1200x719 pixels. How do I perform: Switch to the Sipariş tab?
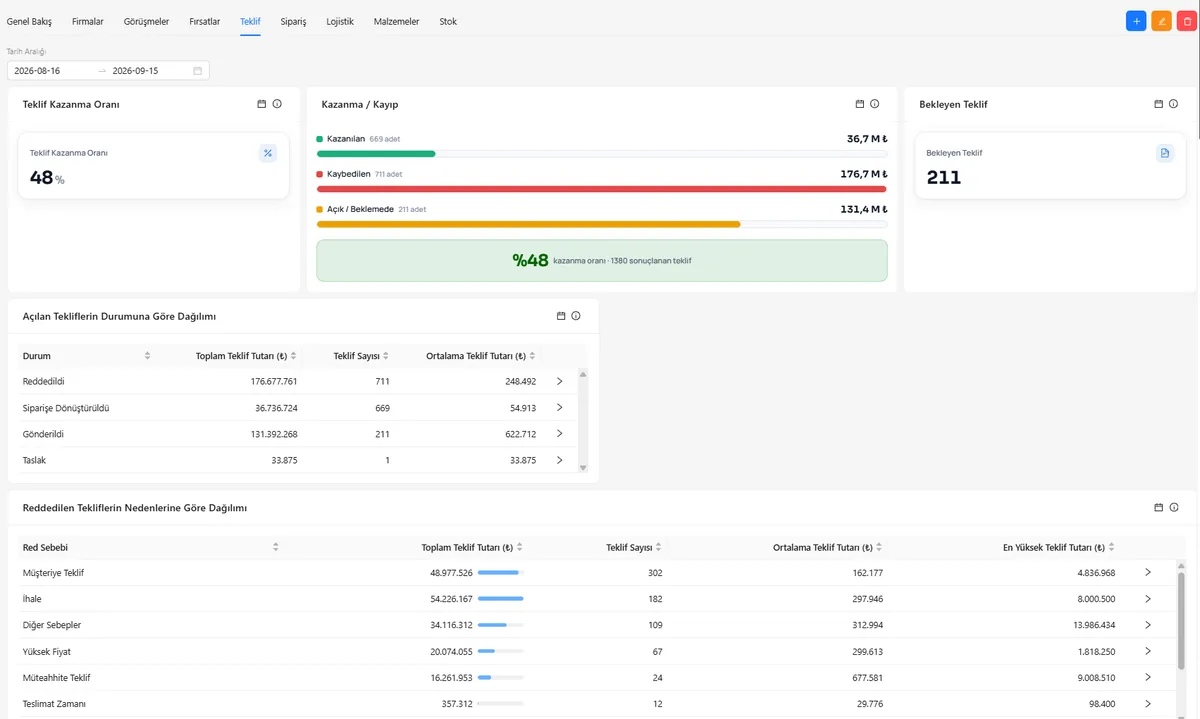point(293,21)
